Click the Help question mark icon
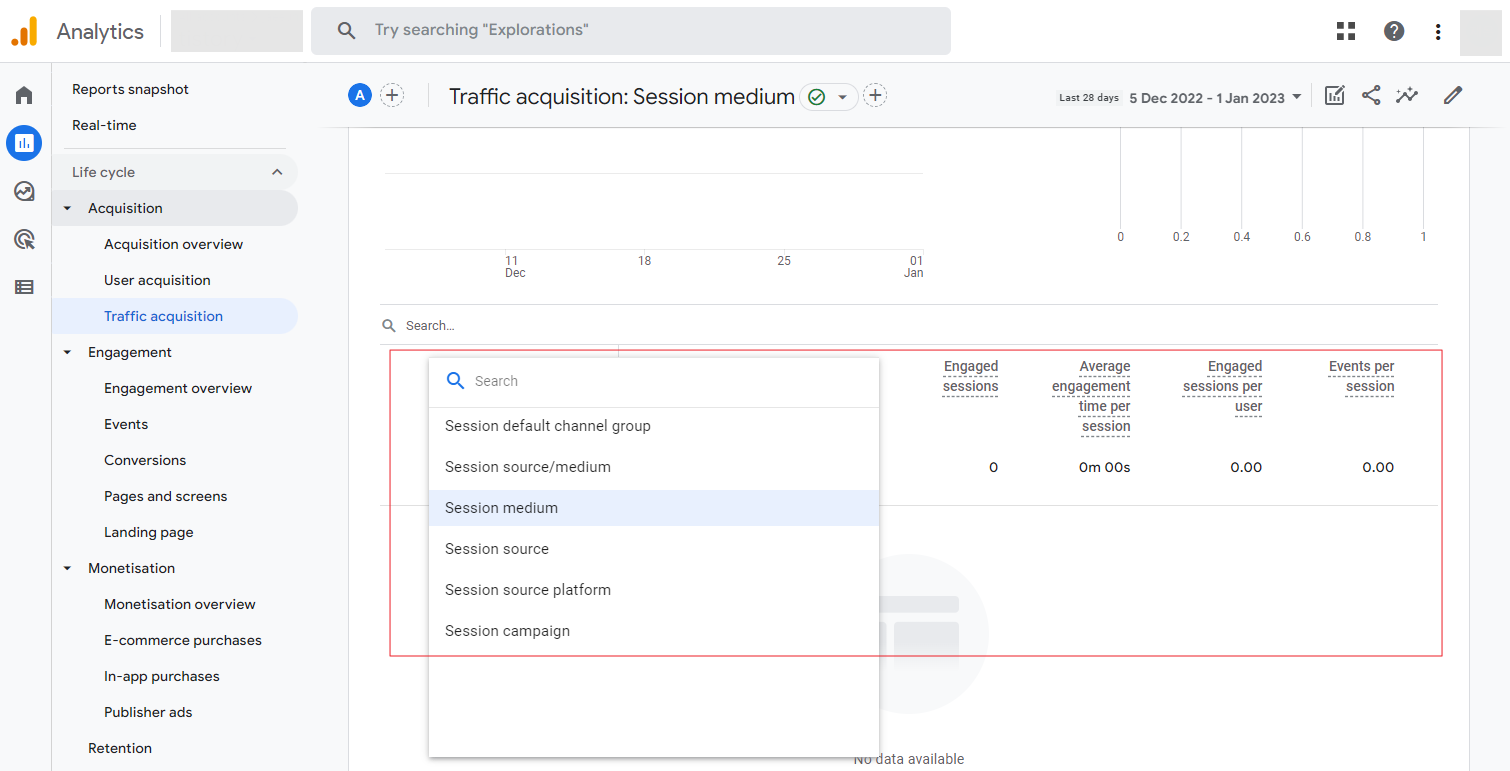The height and width of the screenshot is (771, 1510). (1394, 31)
